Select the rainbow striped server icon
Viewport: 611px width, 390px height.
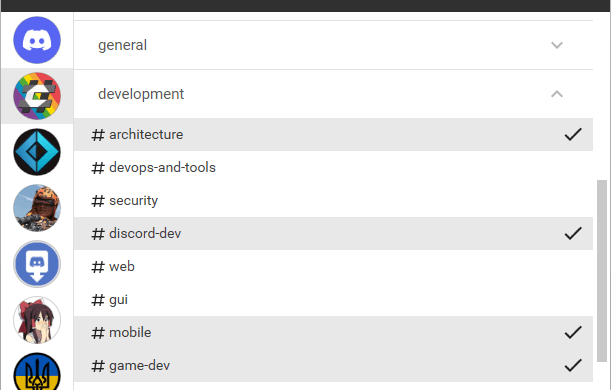point(37,96)
